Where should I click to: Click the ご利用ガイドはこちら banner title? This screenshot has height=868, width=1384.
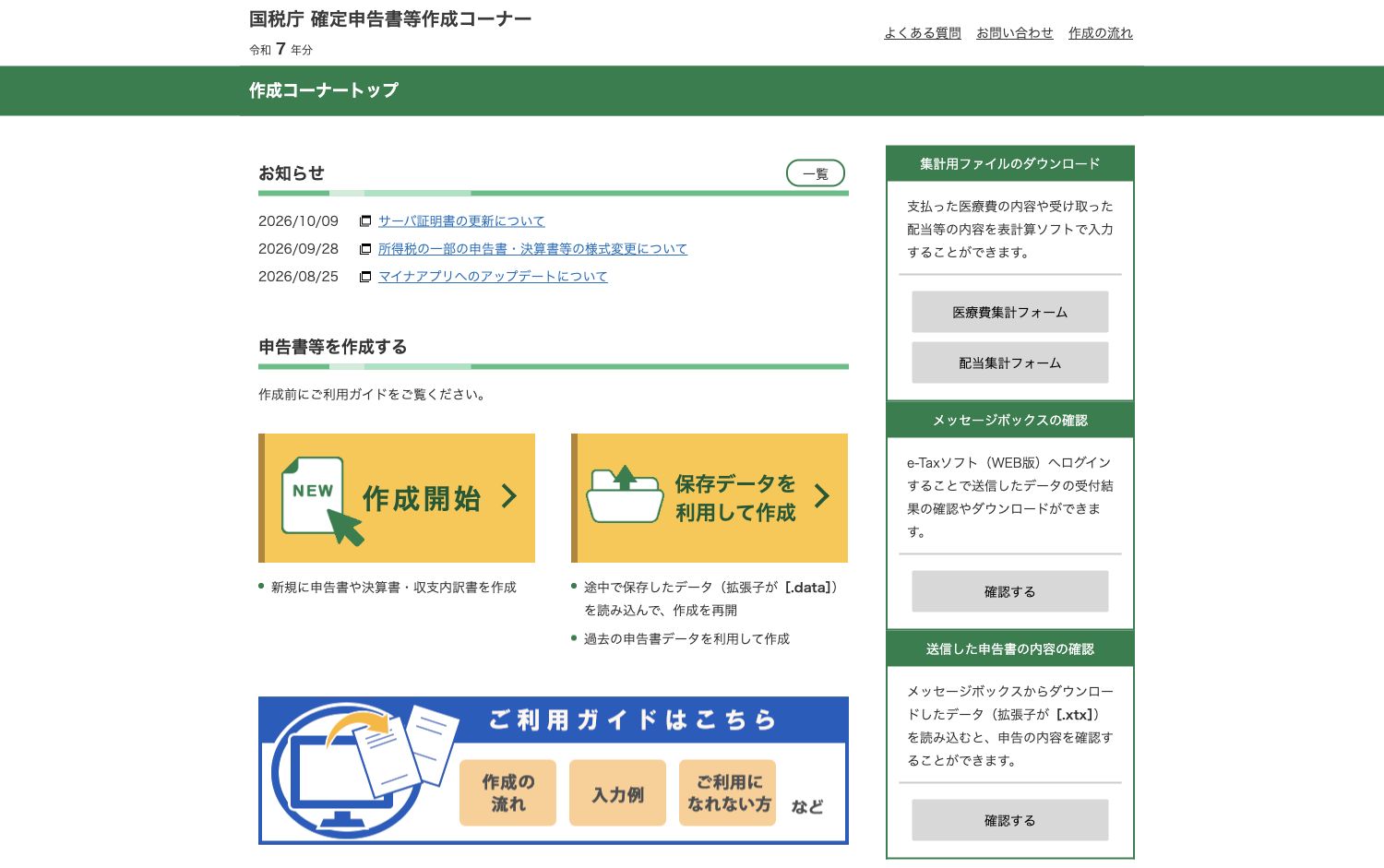(x=633, y=719)
